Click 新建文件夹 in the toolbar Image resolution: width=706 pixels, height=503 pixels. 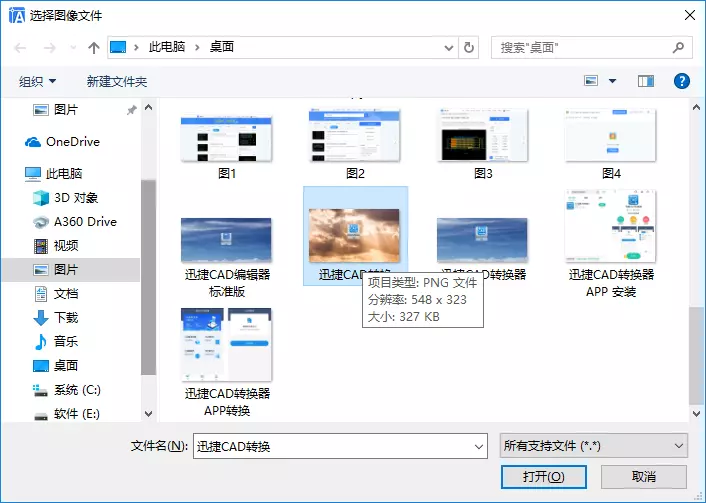(117, 81)
